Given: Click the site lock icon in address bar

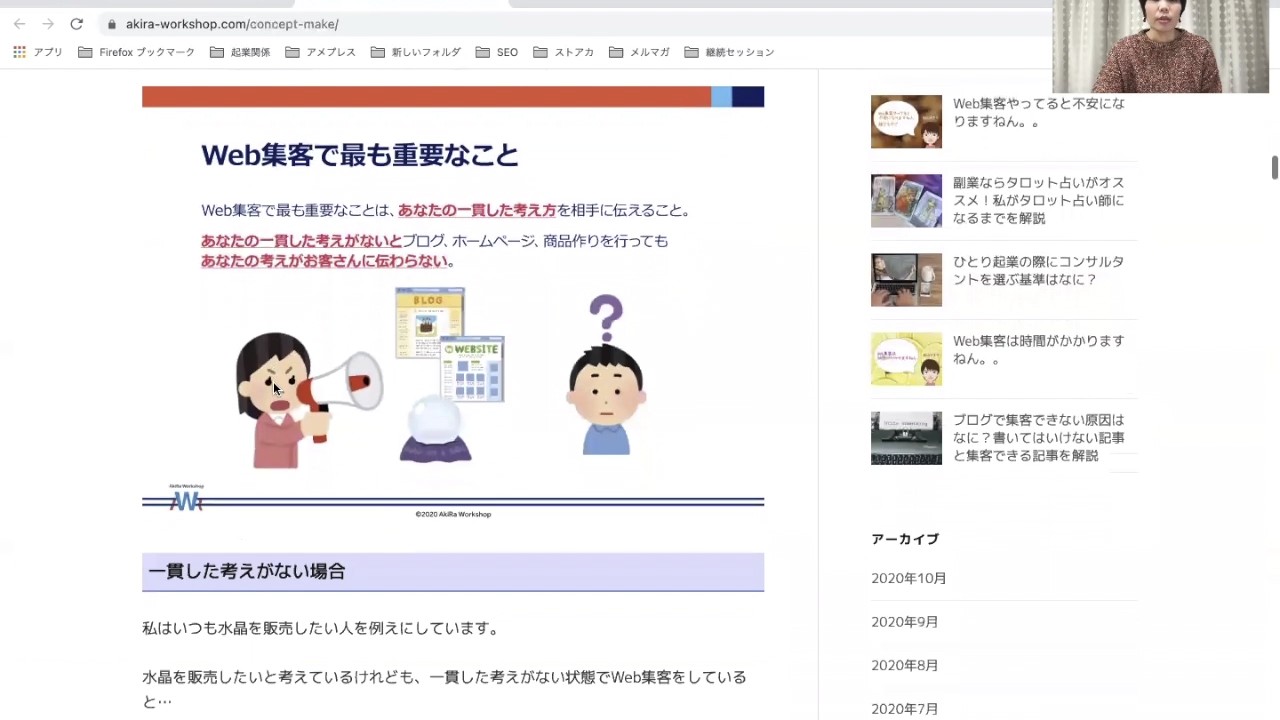Looking at the screenshot, I should 111,24.
